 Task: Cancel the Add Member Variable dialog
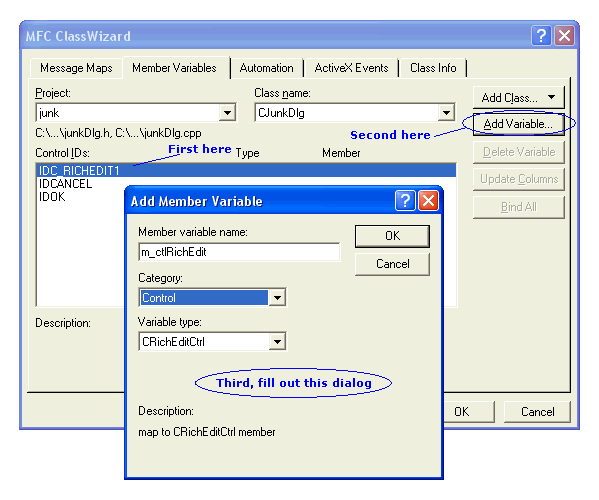coord(392,264)
